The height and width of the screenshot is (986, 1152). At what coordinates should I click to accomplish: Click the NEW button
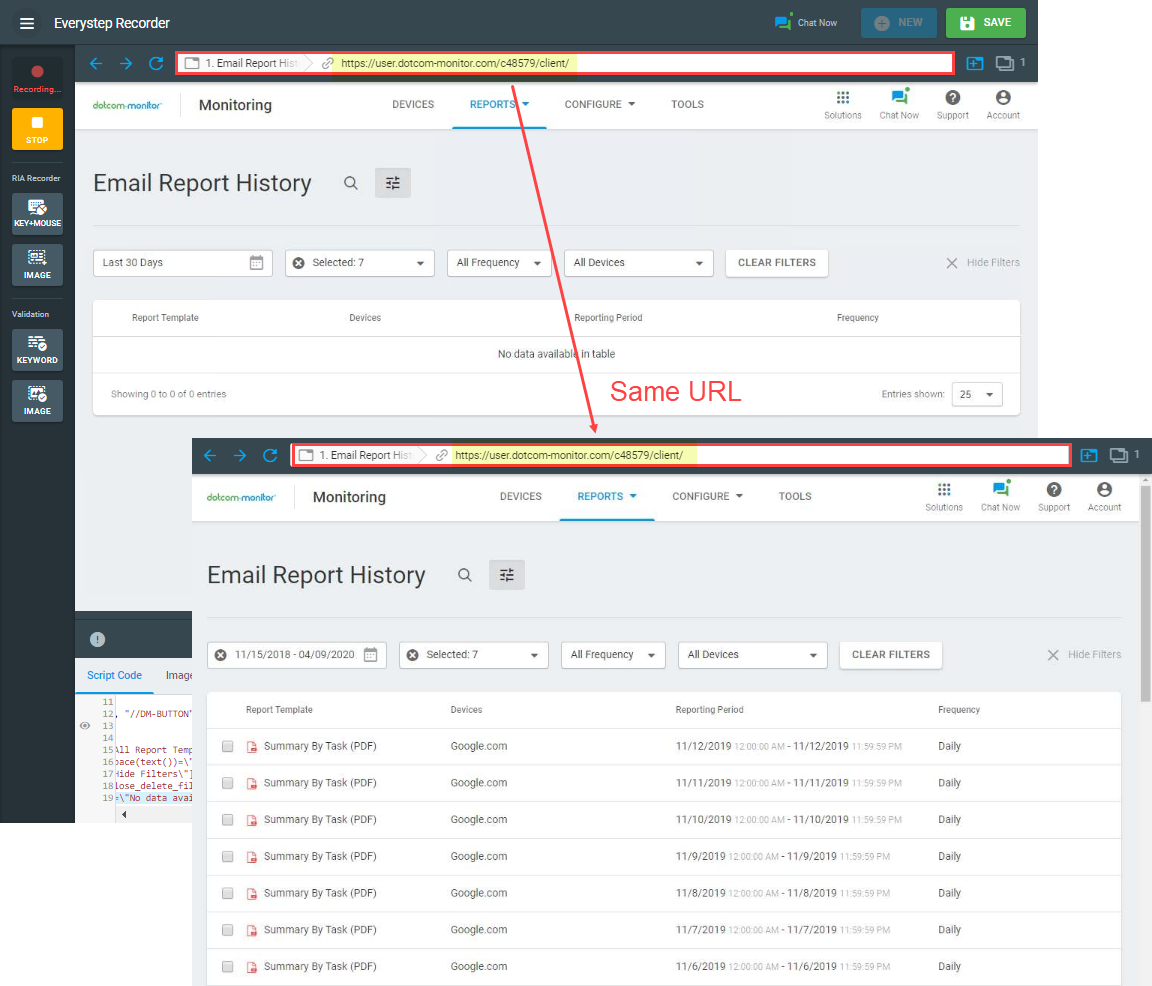tap(898, 23)
